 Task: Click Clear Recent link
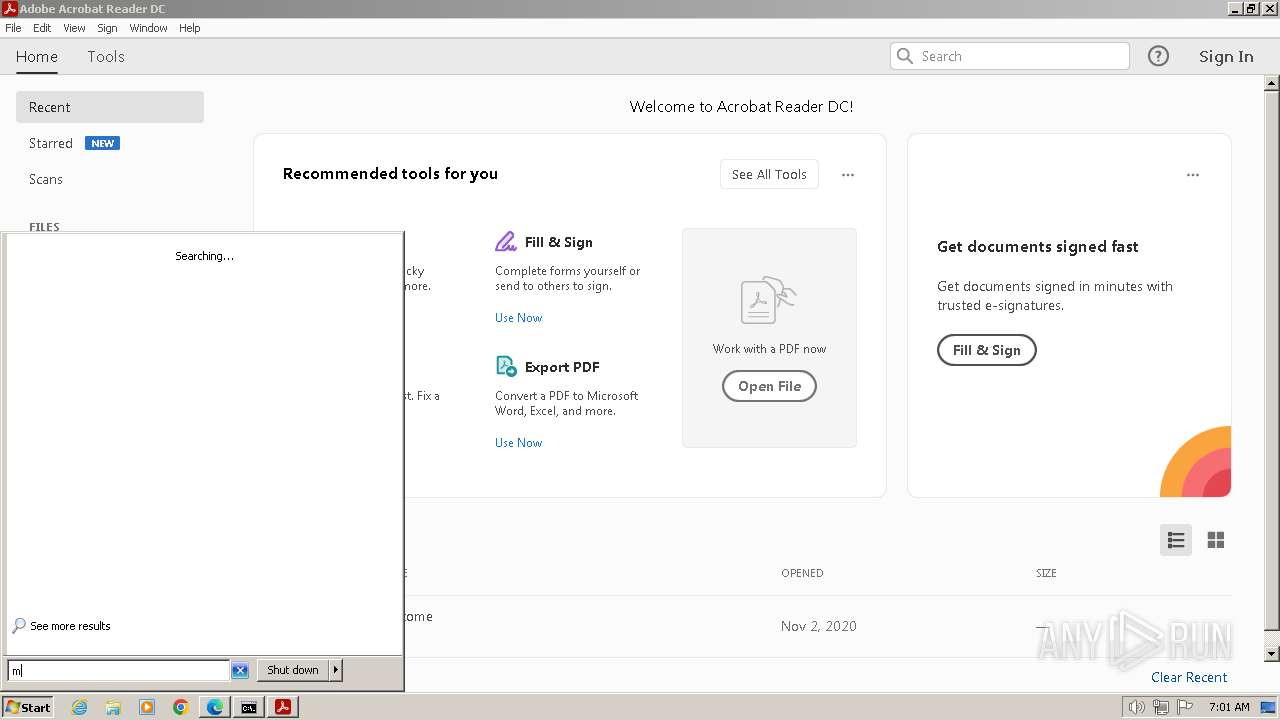click(1189, 677)
